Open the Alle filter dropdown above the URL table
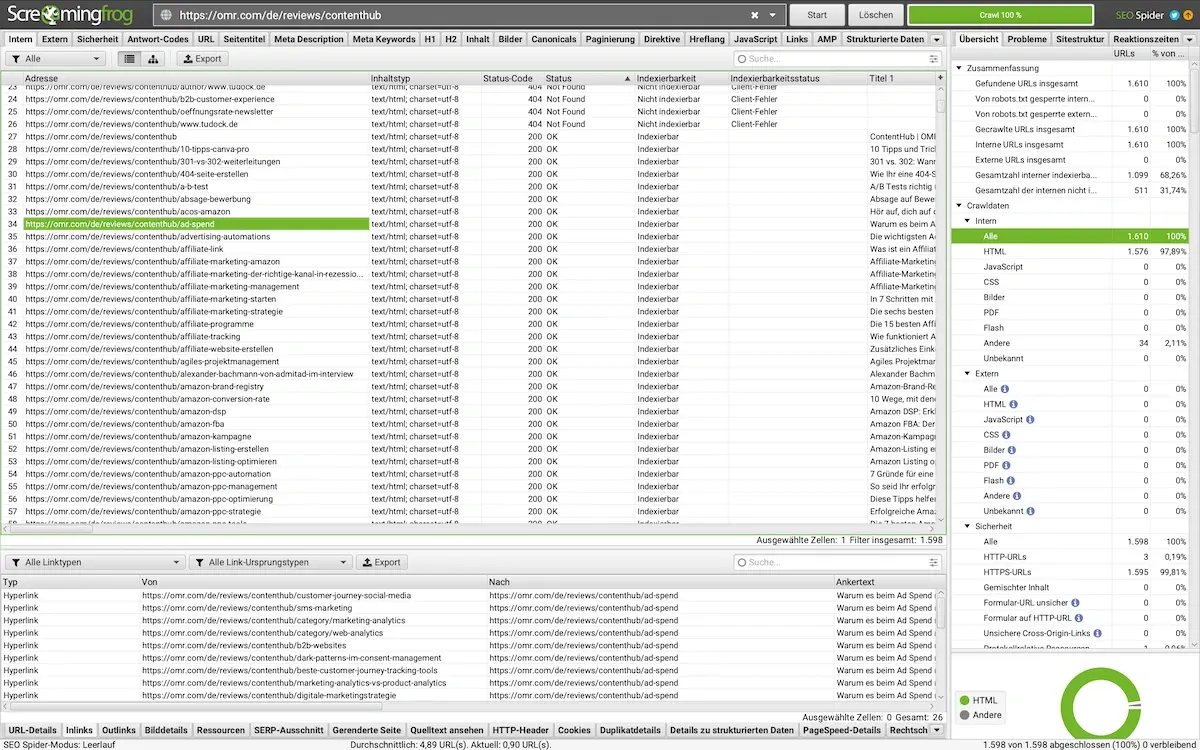The width and height of the screenshot is (1200, 750). (54, 59)
